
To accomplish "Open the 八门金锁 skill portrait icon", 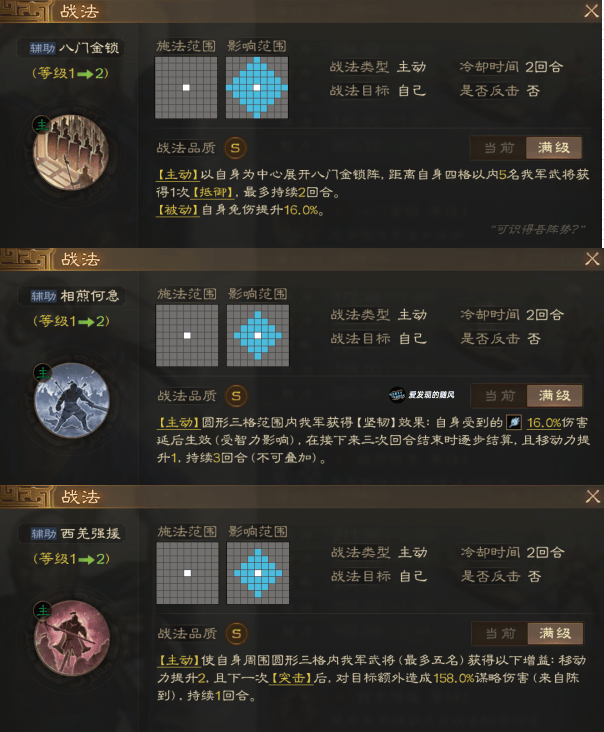I will [x=71, y=152].
